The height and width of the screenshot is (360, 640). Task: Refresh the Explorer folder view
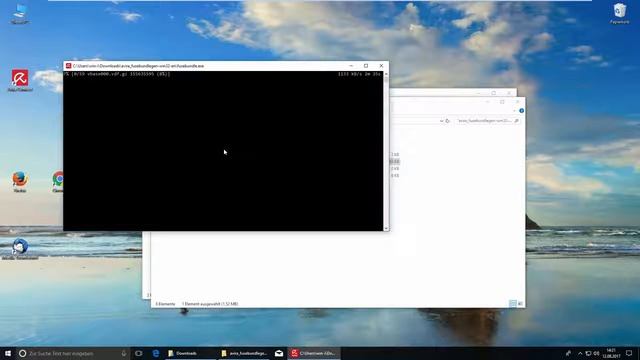448,121
